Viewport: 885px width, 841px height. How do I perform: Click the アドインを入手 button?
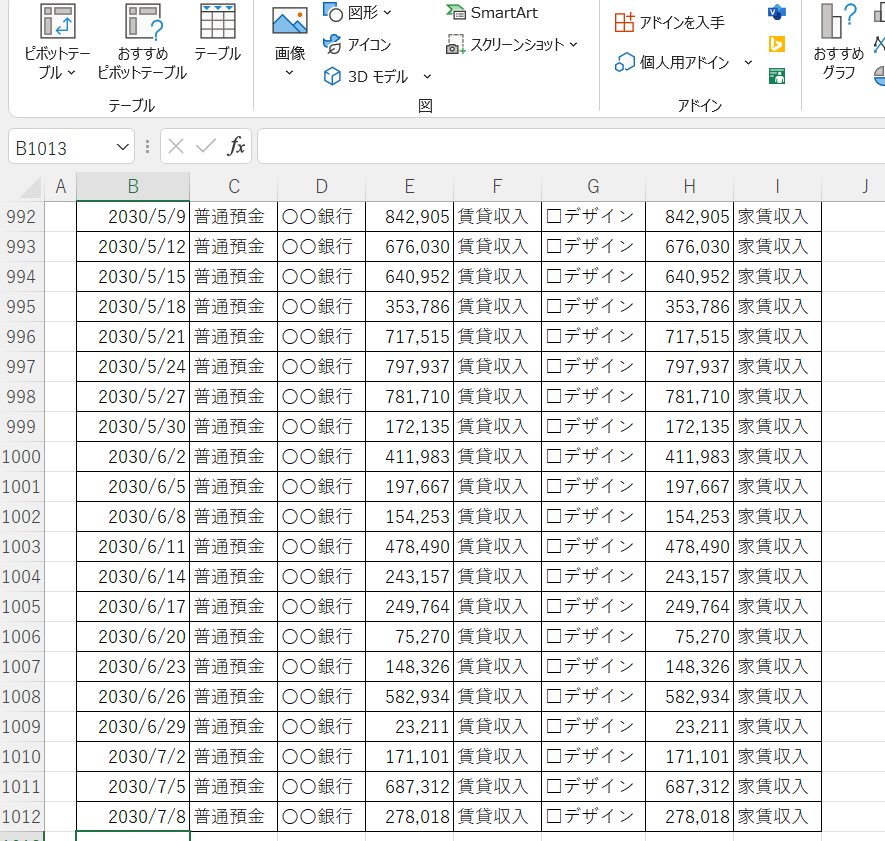(x=670, y=22)
